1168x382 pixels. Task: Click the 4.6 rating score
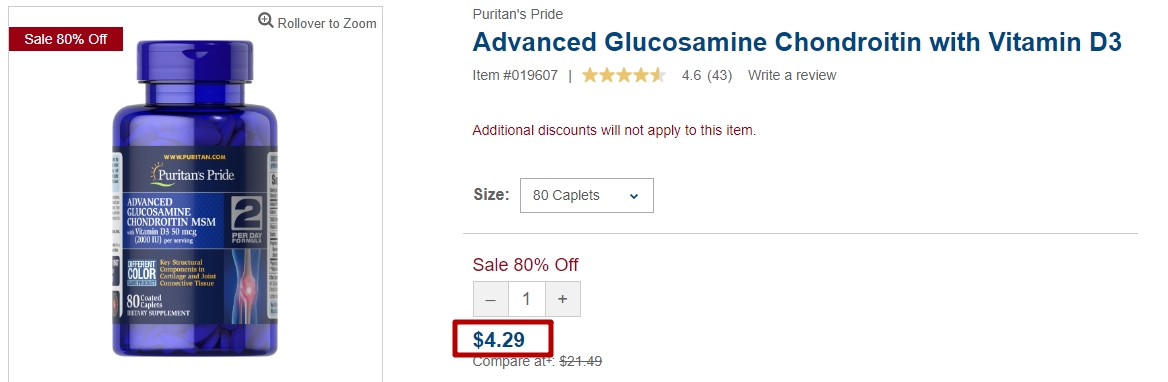[691, 75]
